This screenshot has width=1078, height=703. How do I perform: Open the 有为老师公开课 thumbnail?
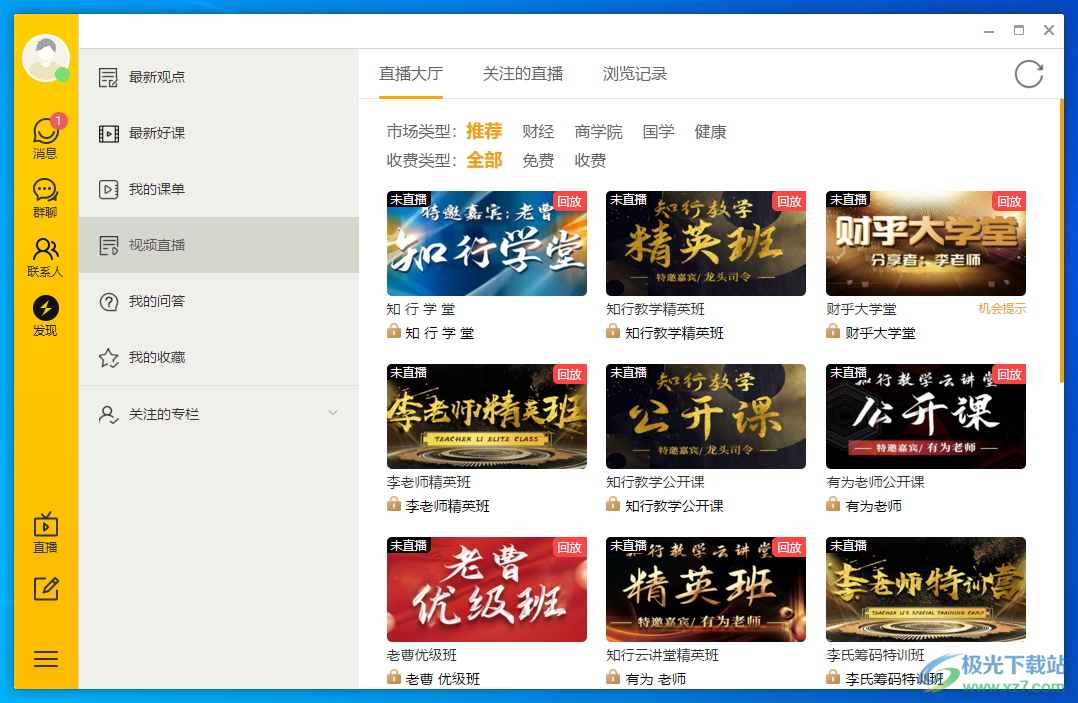click(925, 416)
